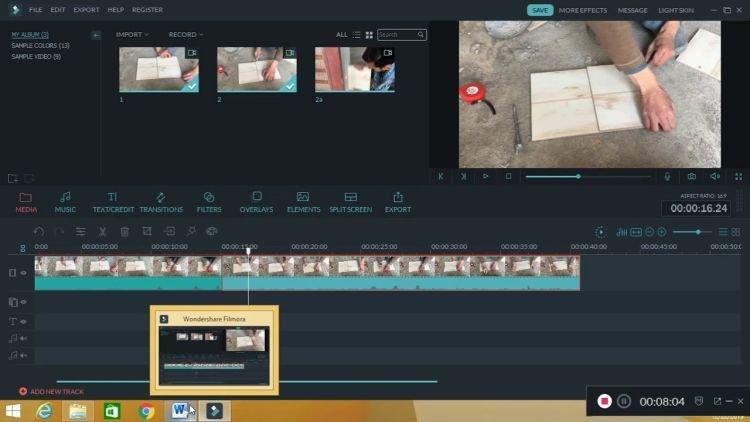Add new folder icon below album list

[x=13, y=178]
